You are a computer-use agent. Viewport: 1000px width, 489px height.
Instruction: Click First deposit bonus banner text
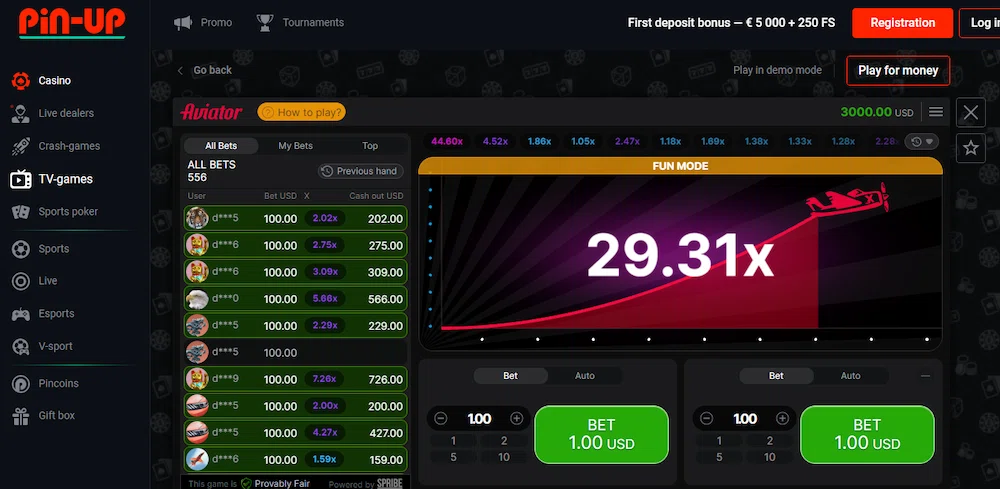[731, 23]
